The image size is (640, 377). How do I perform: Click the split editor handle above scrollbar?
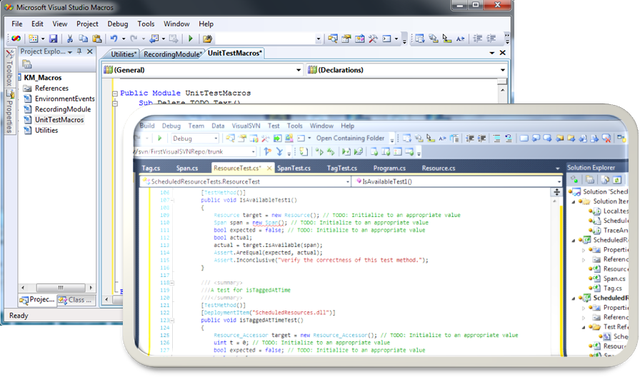click(x=557, y=192)
